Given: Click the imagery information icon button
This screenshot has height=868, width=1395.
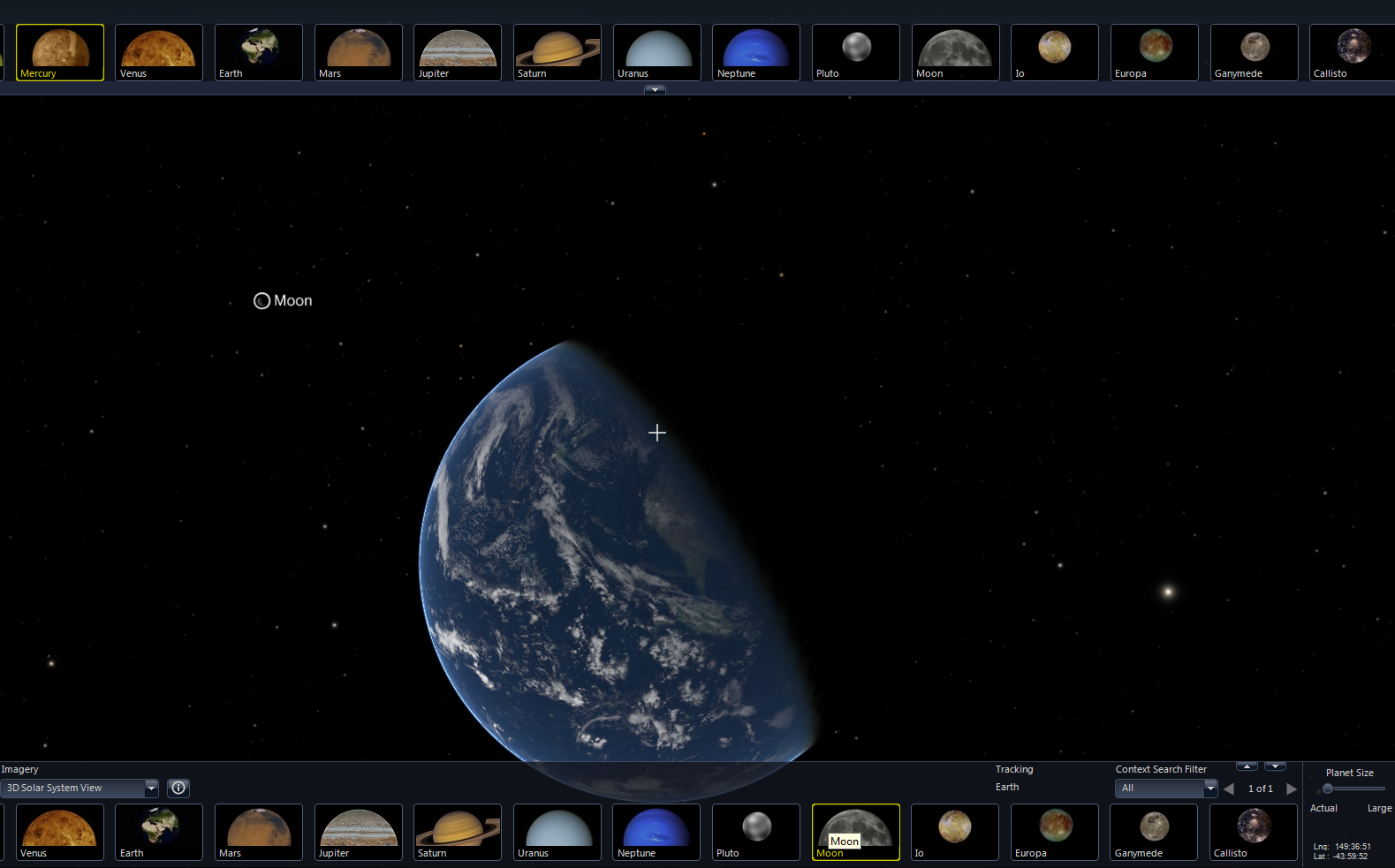Looking at the screenshot, I should (178, 788).
